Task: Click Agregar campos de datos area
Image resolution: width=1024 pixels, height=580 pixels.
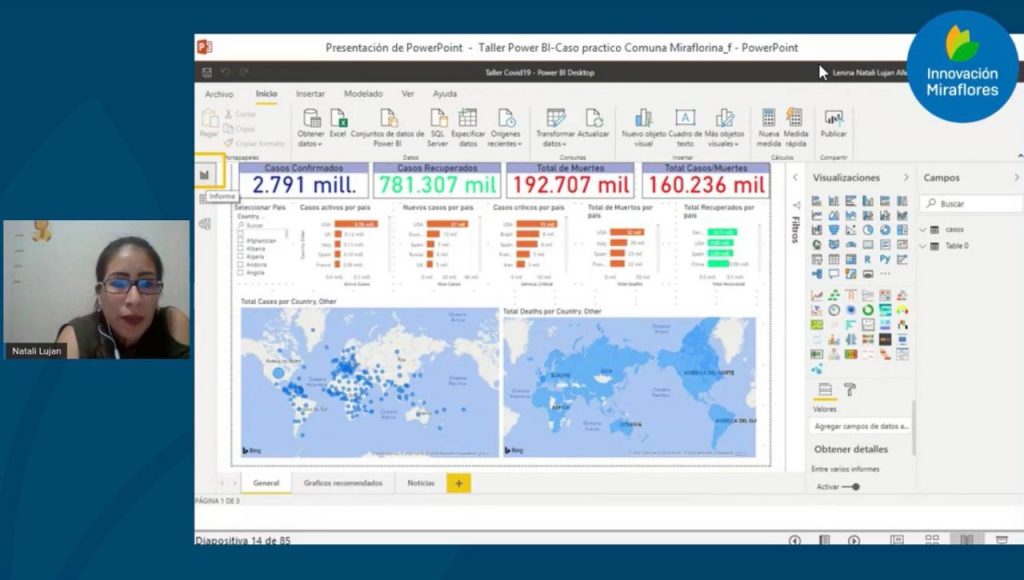Action: (861, 426)
